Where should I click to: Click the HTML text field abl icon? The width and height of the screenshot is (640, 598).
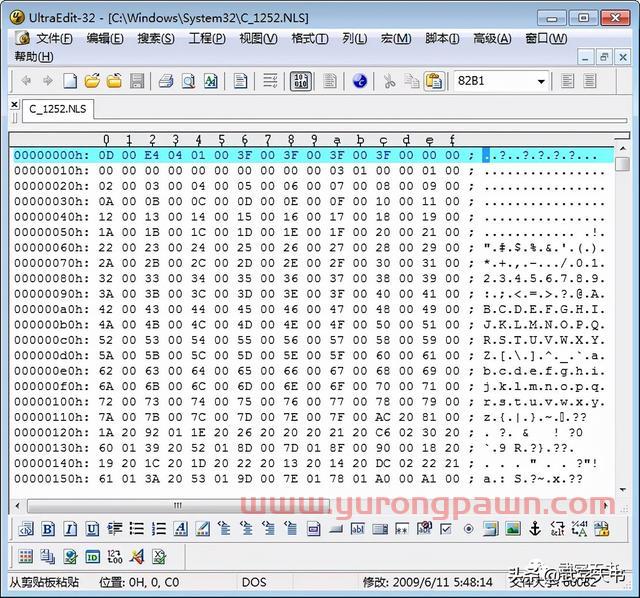(358, 529)
